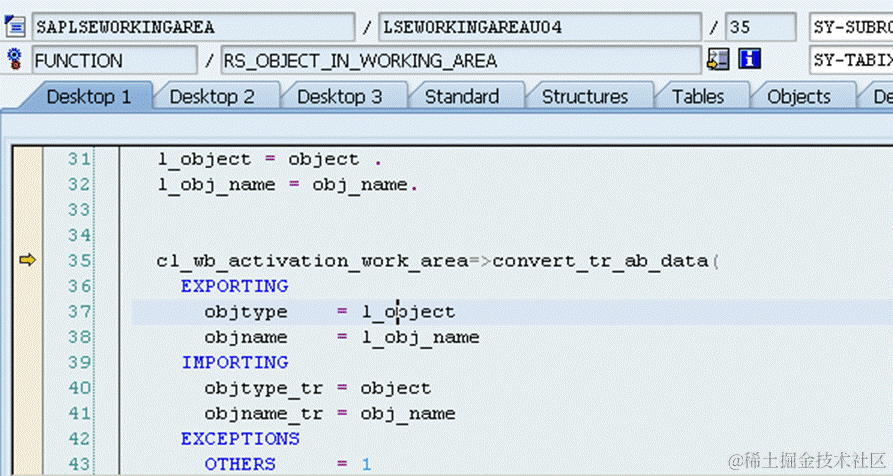Select the Structures tab
The image size is (893, 476).
pos(585,96)
